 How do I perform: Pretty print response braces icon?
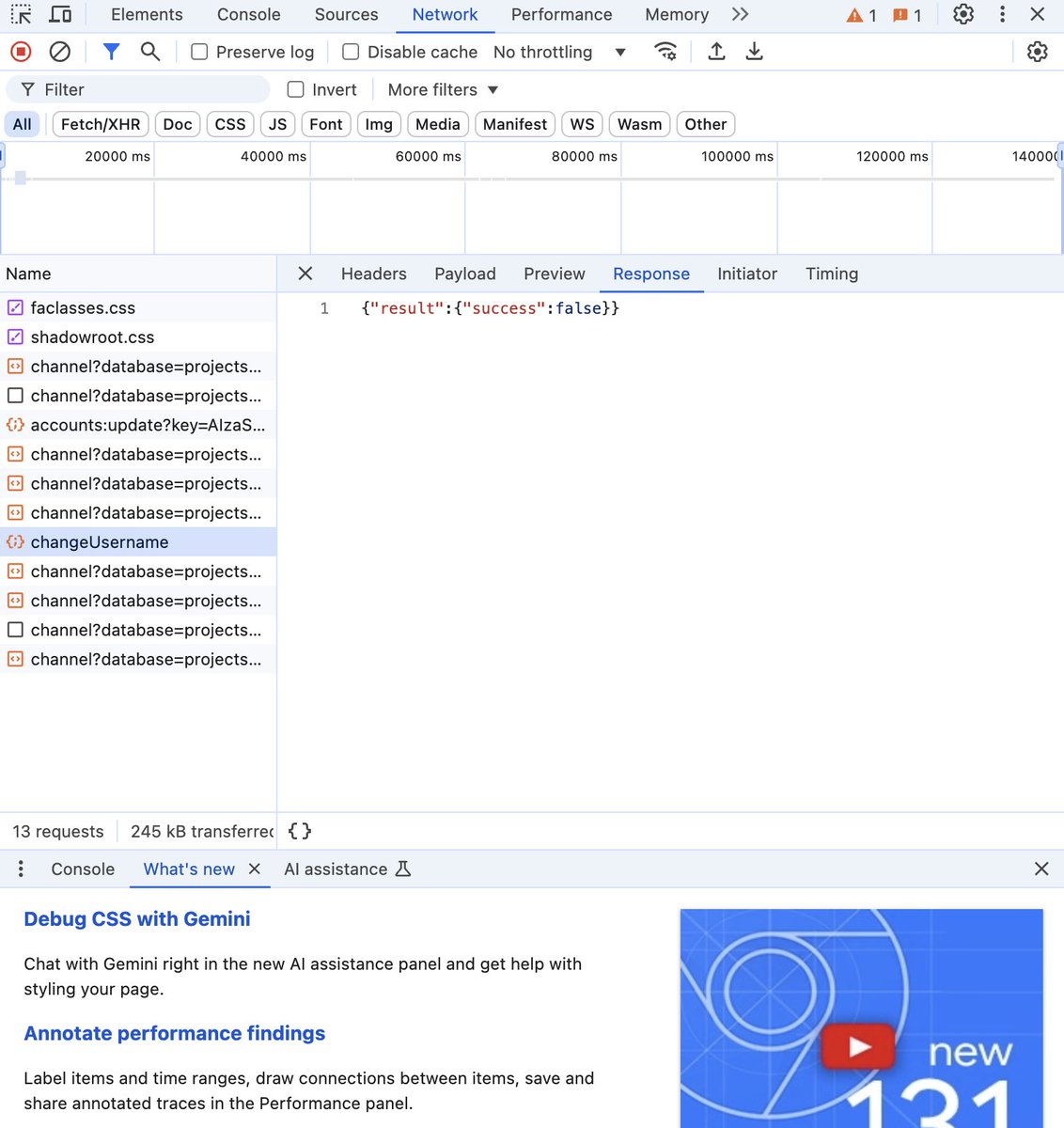(x=300, y=831)
